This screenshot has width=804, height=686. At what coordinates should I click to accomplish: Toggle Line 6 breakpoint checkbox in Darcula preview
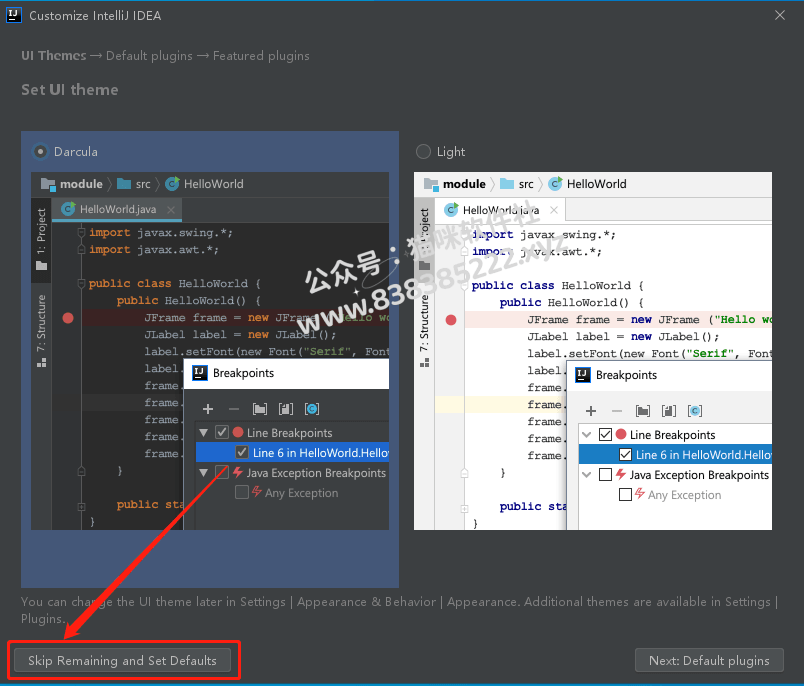click(242, 452)
